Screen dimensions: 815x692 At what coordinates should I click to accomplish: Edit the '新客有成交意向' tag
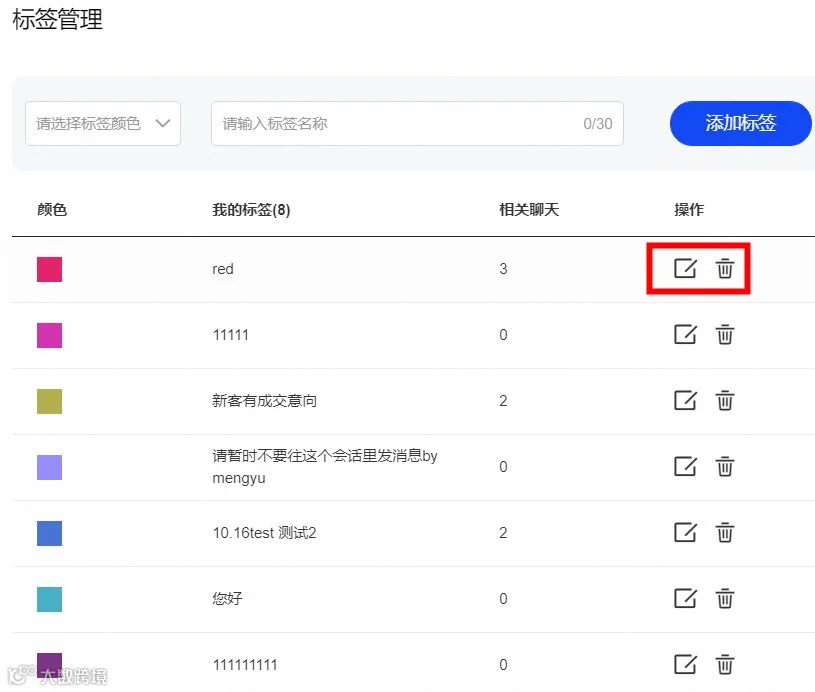[x=685, y=400]
